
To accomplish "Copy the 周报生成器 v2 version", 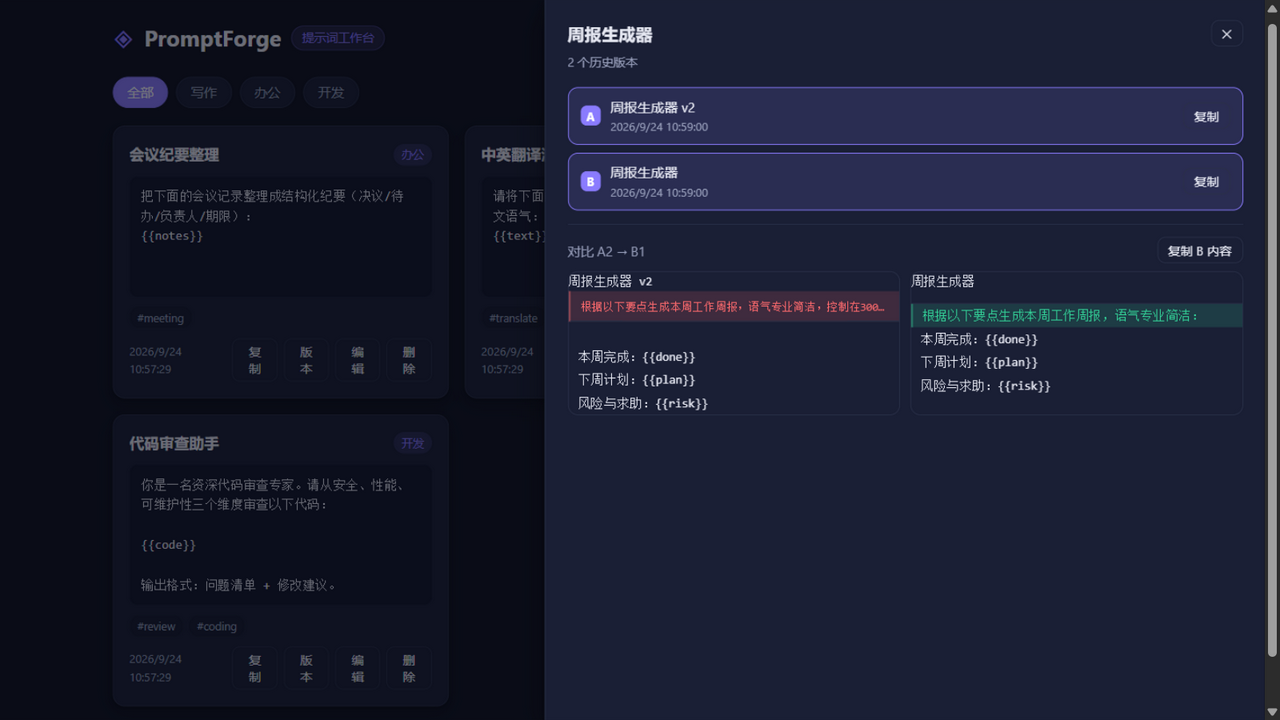I will [1206, 116].
